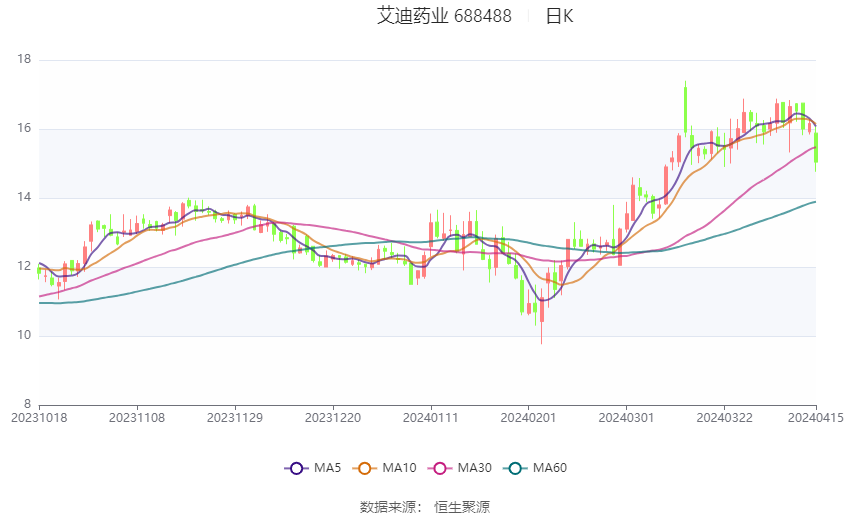The image size is (850, 517).
Task: Toggle the MA10 legend series
Action: [384, 468]
